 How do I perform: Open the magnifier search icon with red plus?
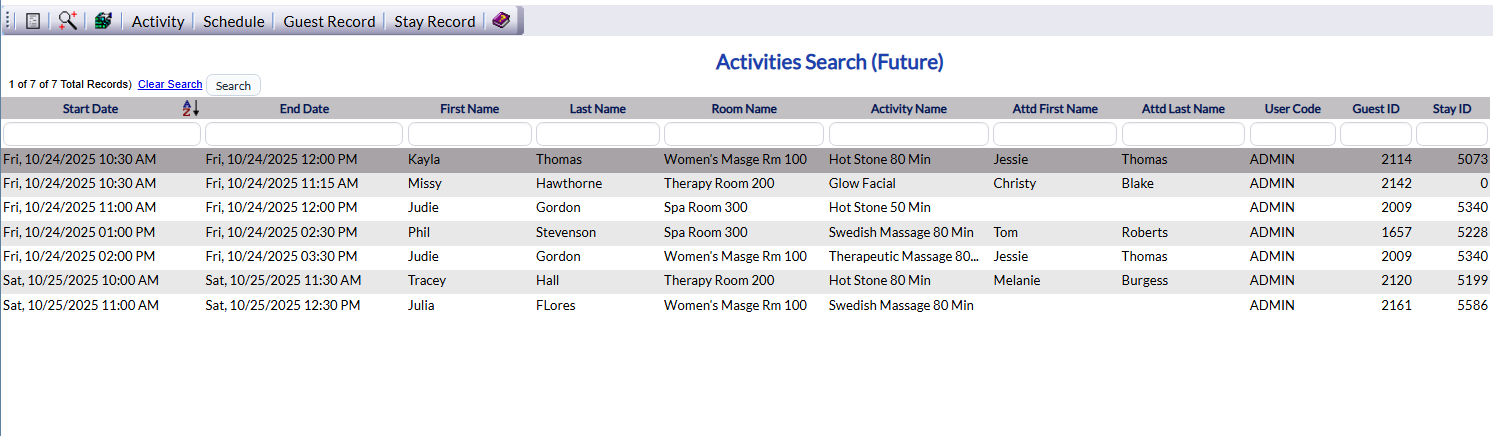point(68,21)
